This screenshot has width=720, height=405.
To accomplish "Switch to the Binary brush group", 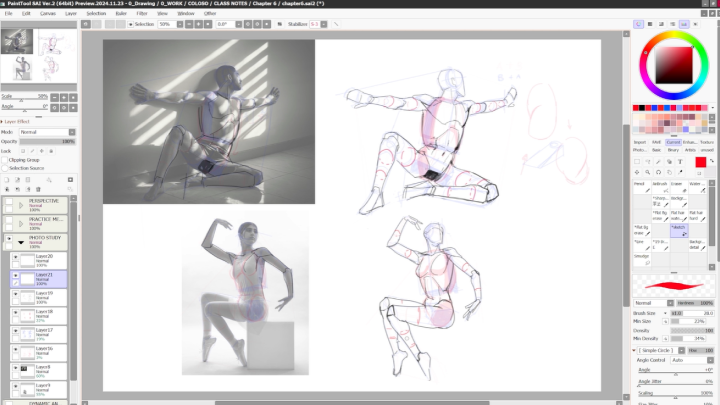I will pos(673,150).
